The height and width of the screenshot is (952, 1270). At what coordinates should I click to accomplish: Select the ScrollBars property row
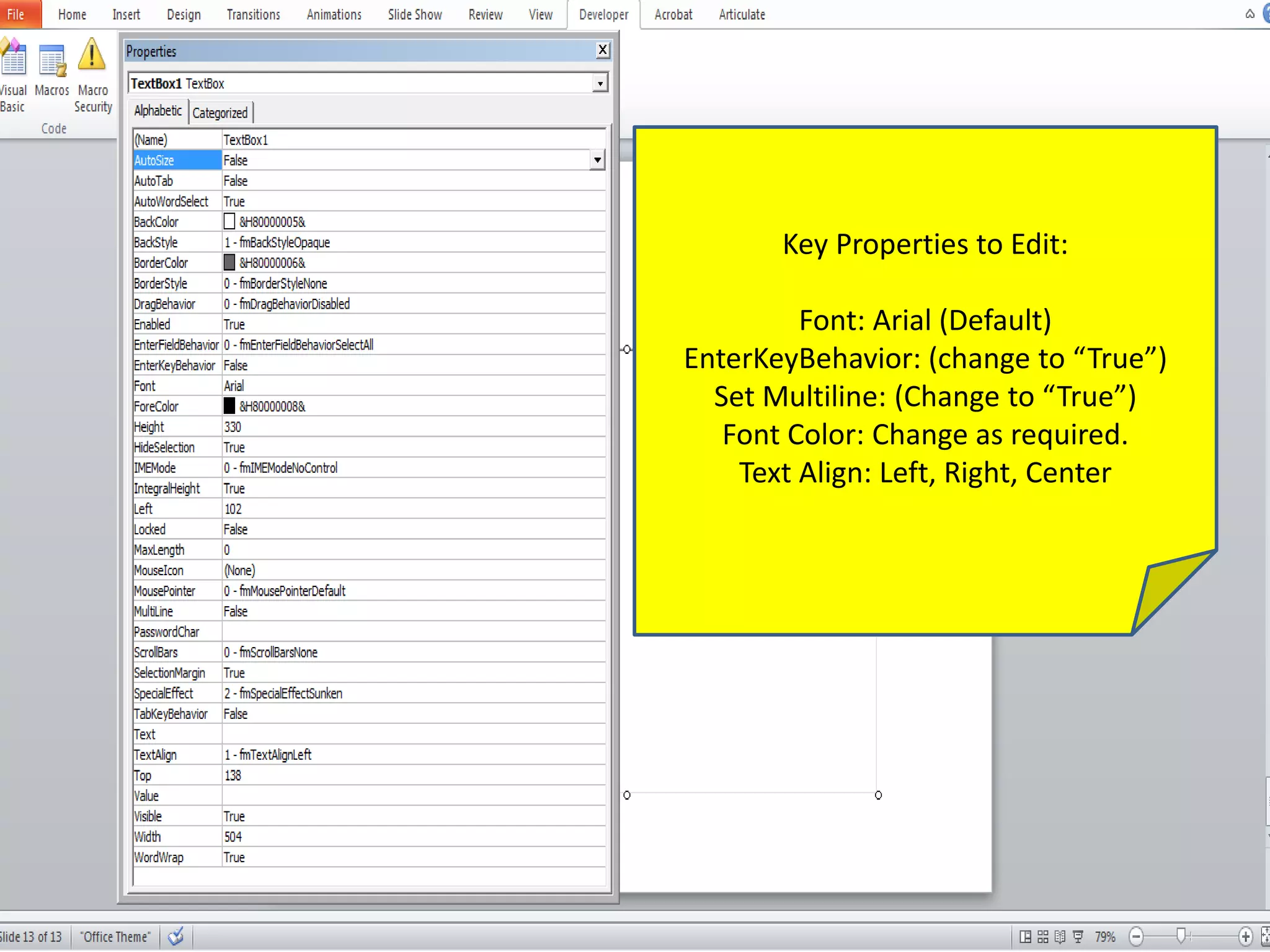370,651
